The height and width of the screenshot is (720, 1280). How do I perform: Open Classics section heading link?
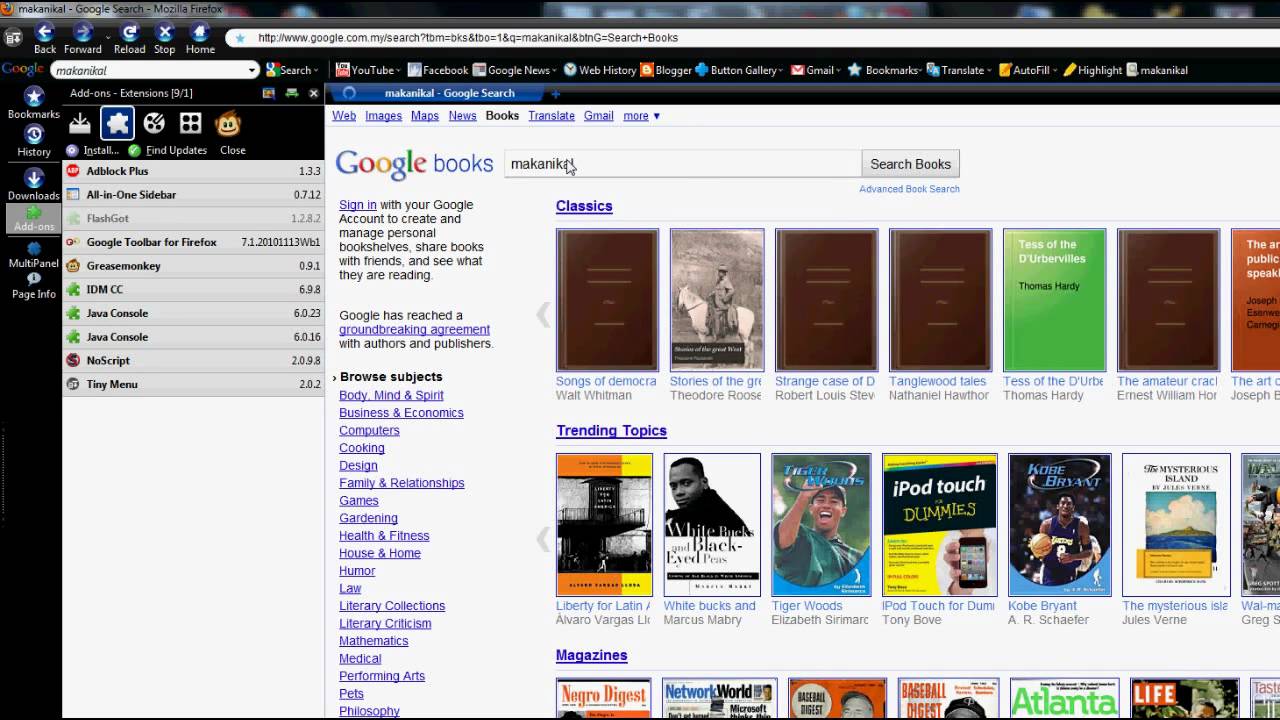click(x=584, y=206)
